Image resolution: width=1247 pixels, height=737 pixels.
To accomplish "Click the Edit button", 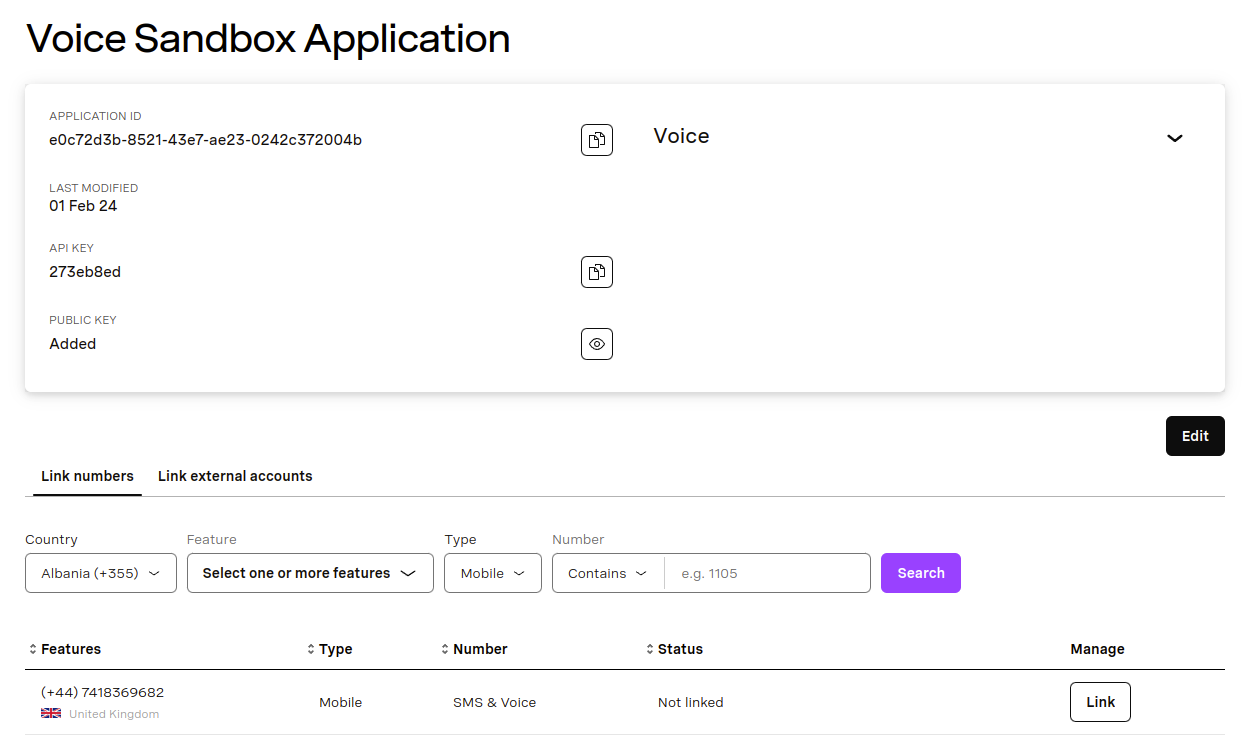I will [1194, 435].
